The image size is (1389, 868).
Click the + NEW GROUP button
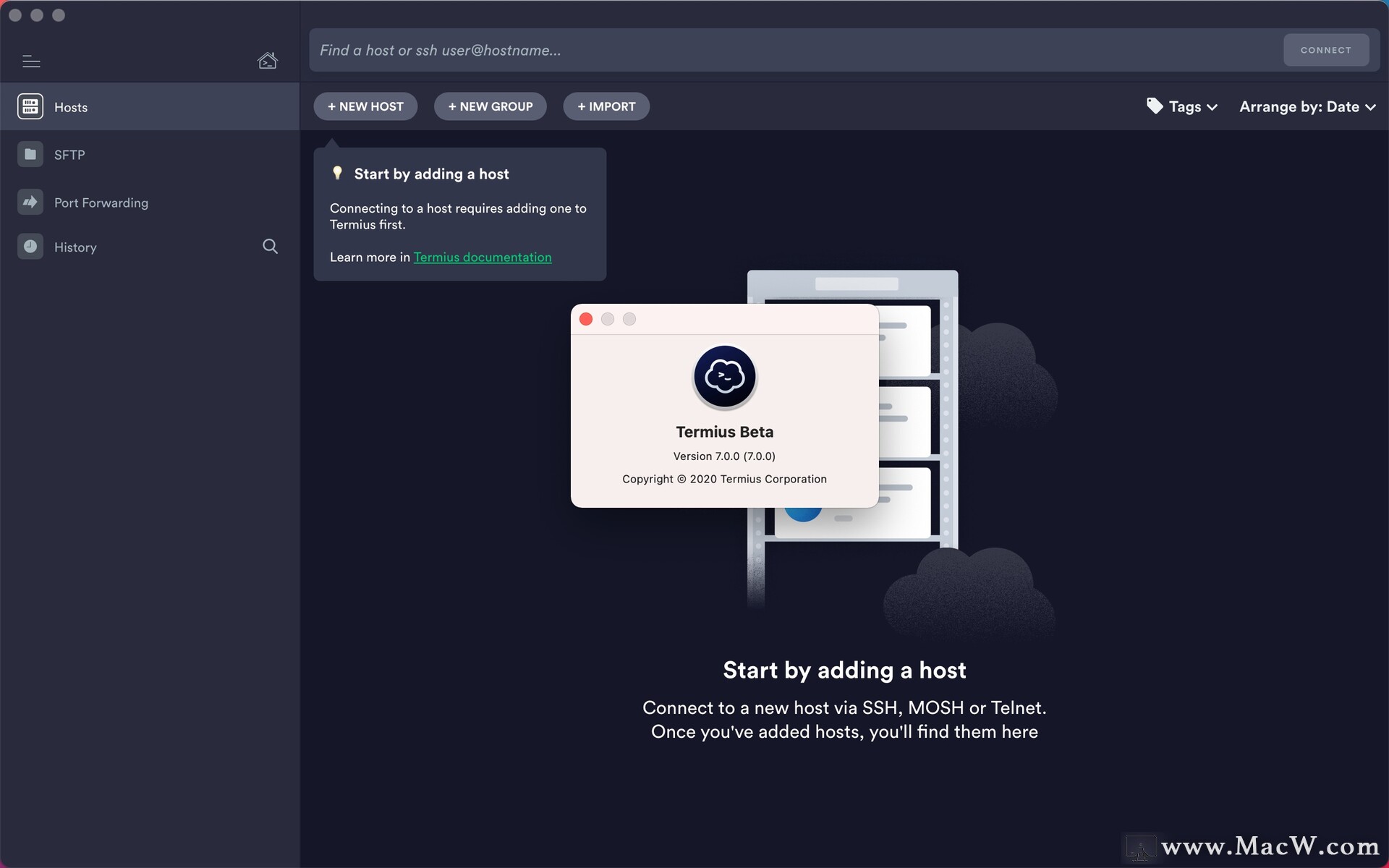pyautogui.click(x=490, y=106)
